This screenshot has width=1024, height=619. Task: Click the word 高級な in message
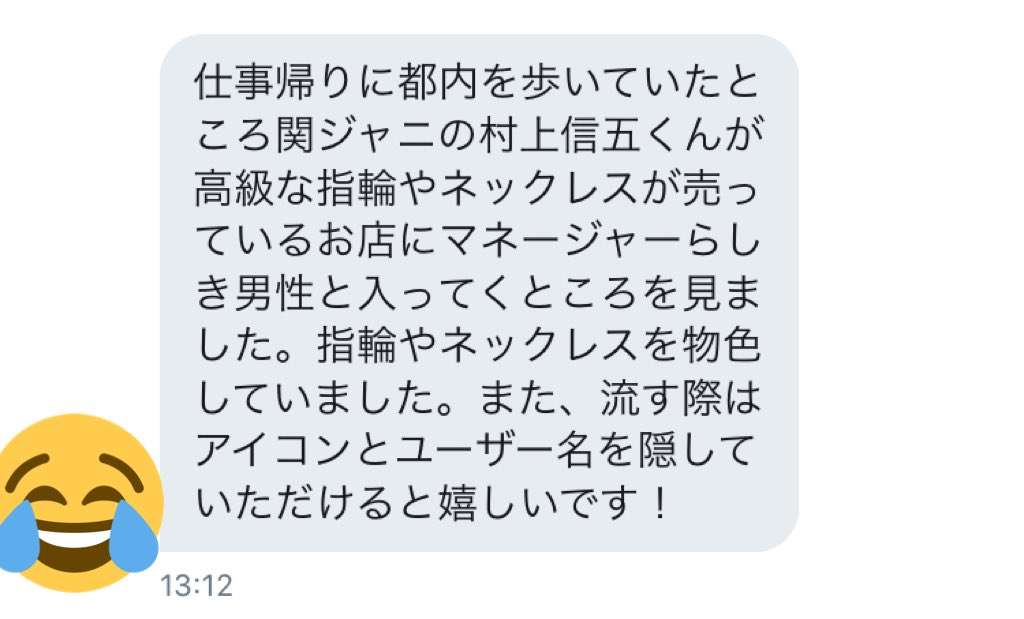click(254, 189)
